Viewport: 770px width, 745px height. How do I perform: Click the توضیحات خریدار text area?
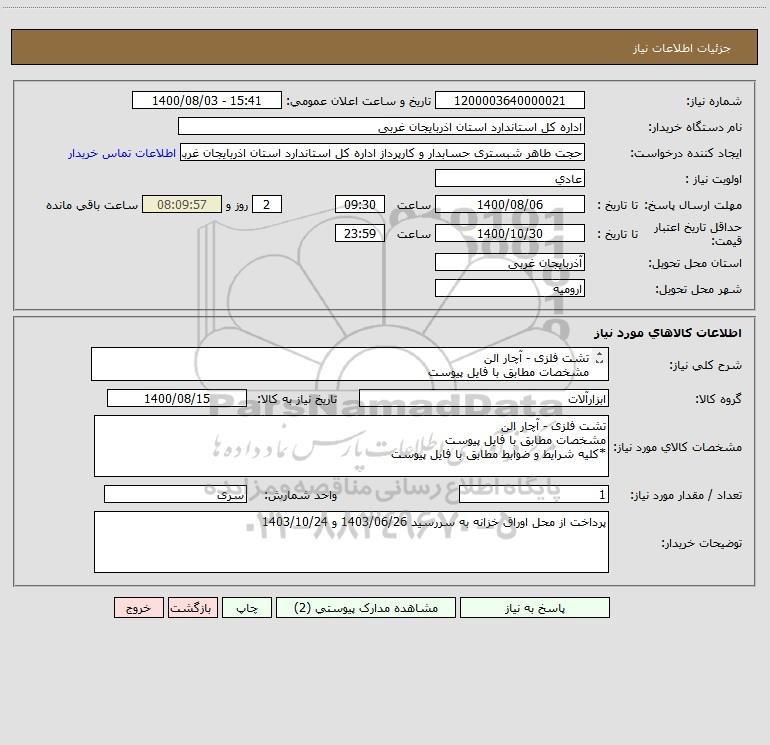point(351,542)
